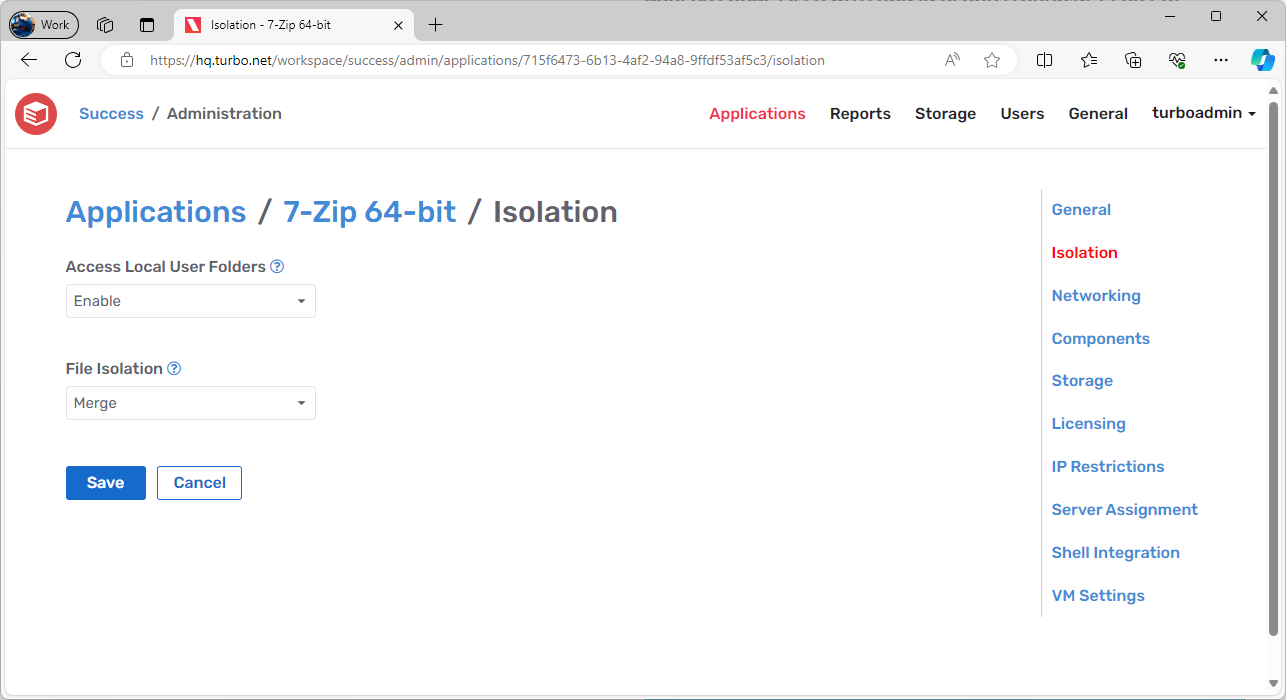Open the Collections panel
The image size is (1286, 700).
[1133, 60]
